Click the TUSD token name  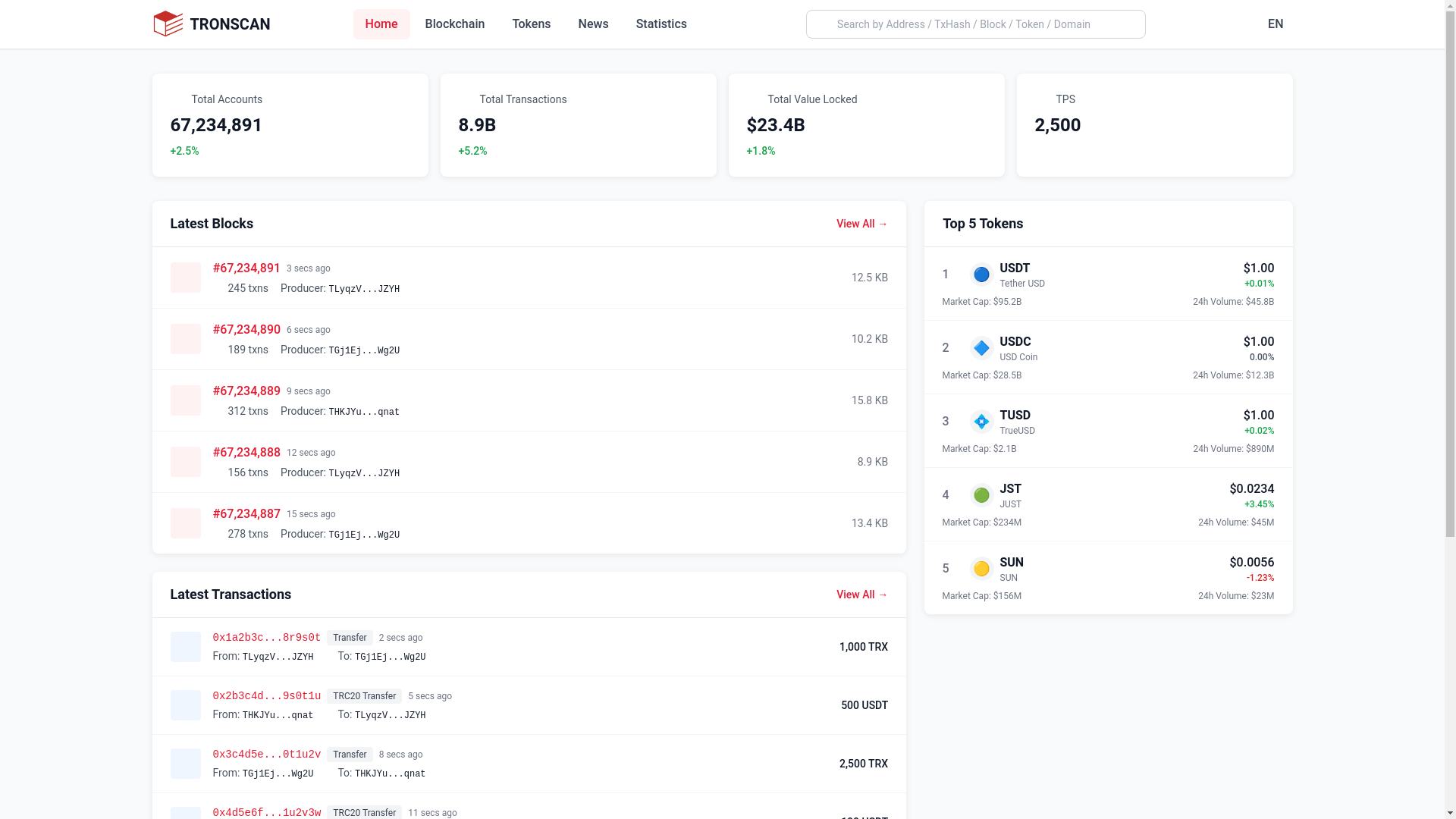[1015, 416]
